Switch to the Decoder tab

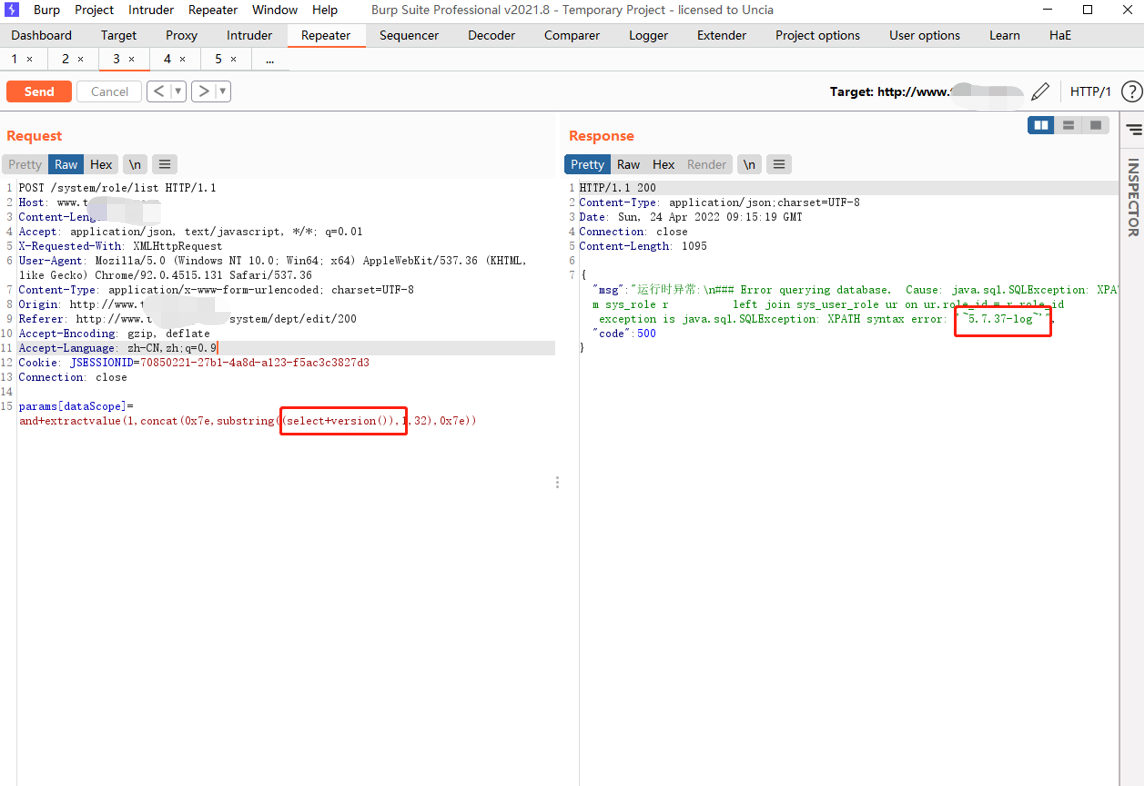491,35
